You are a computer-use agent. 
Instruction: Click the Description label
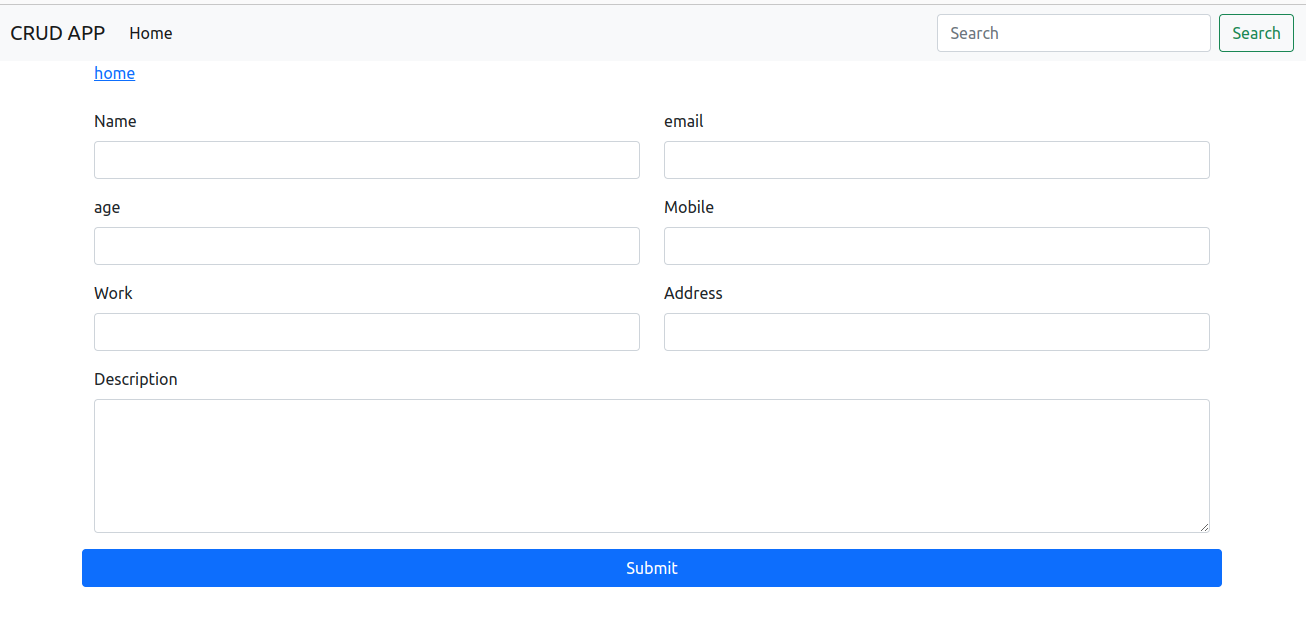[136, 379]
